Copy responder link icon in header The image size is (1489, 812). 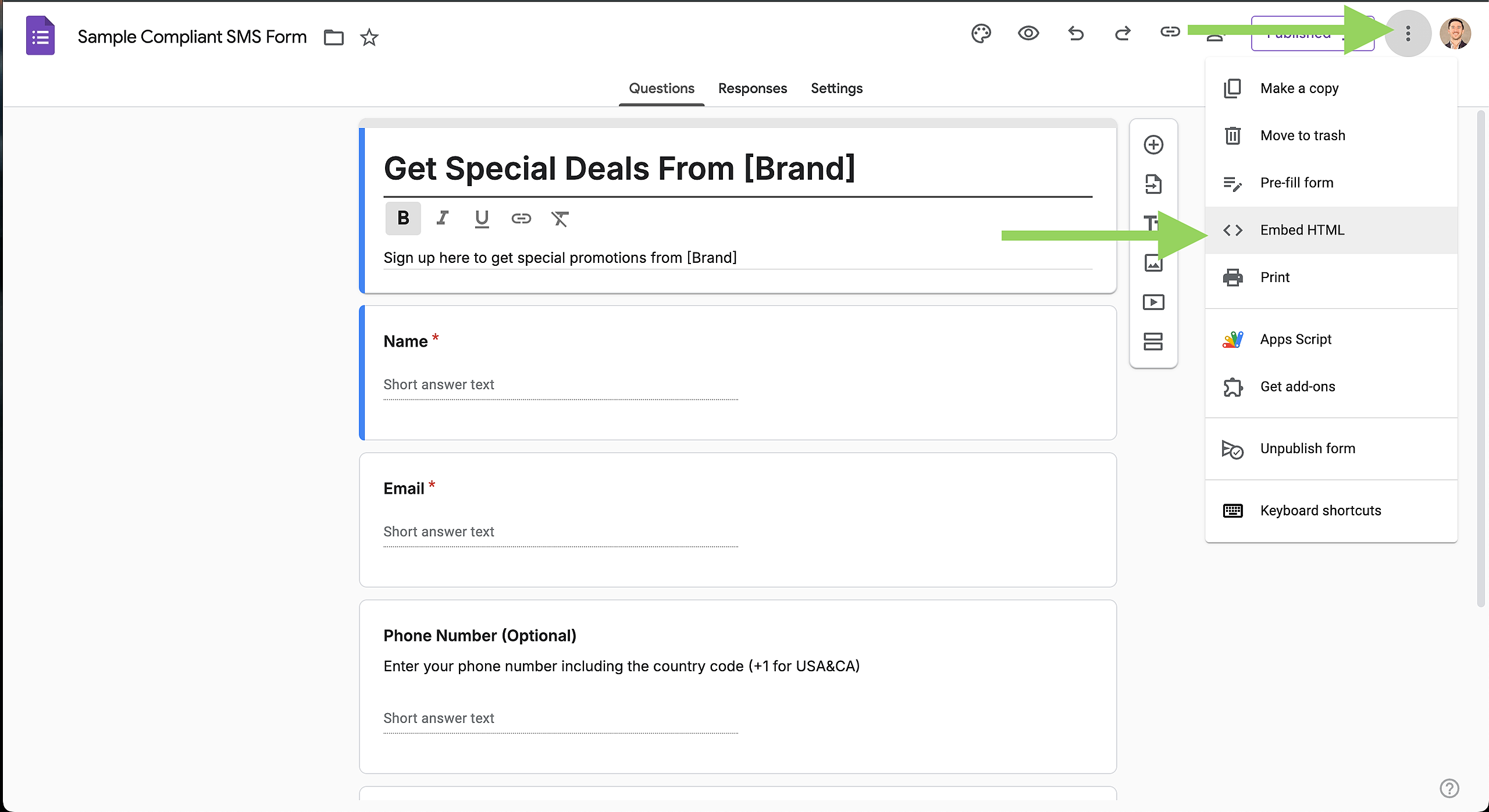point(1170,32)
